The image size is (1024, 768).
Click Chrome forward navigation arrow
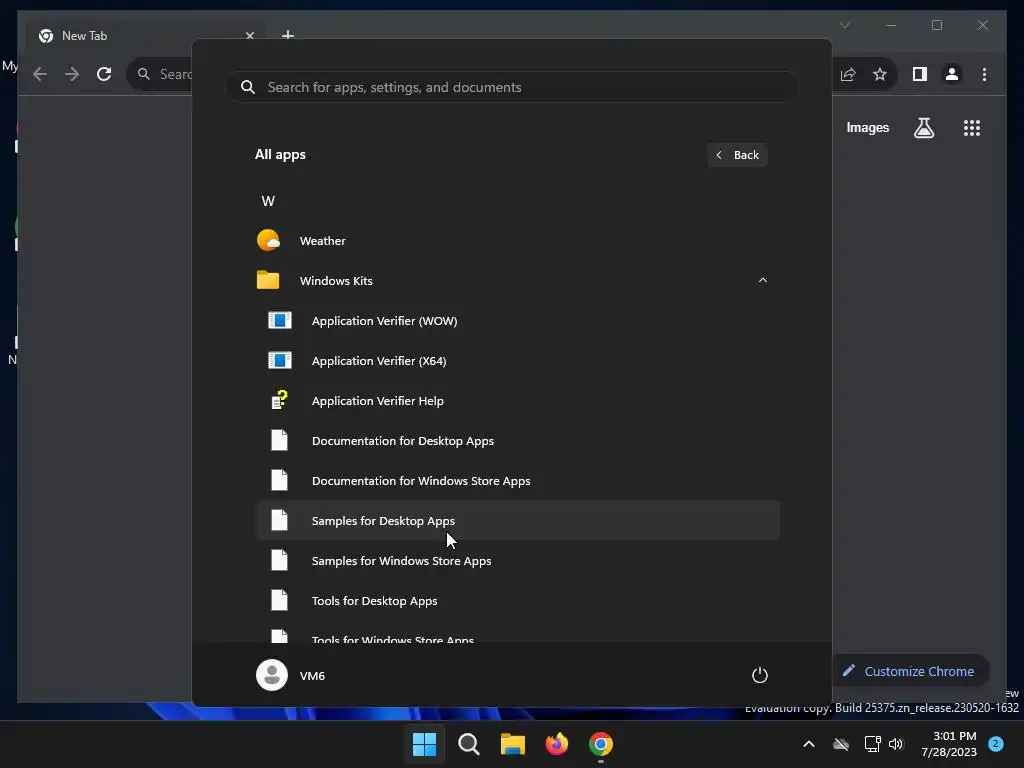pos(72,74)
